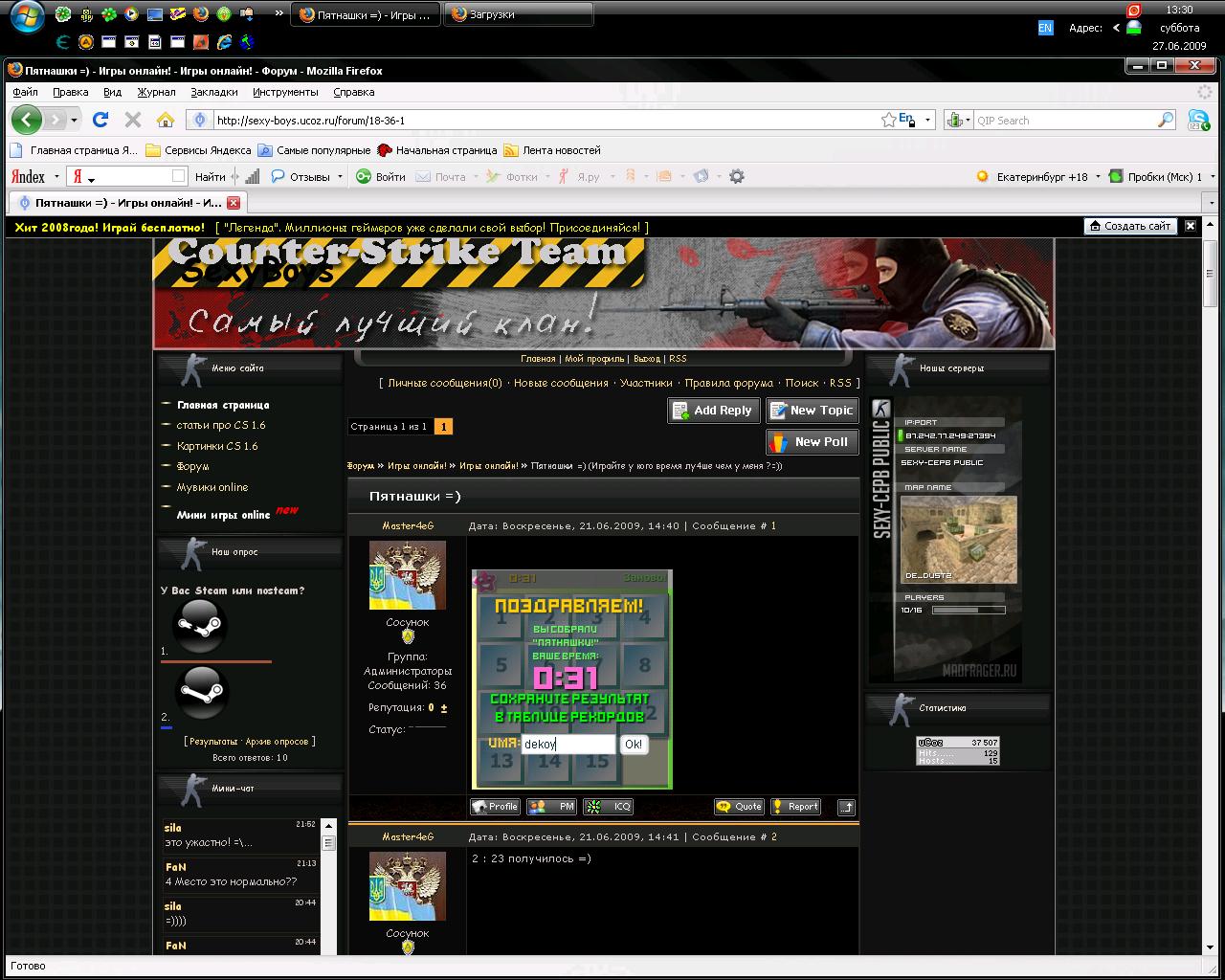Start a New Topic
The image size is (1225, 980).
(x=813, y=411)
